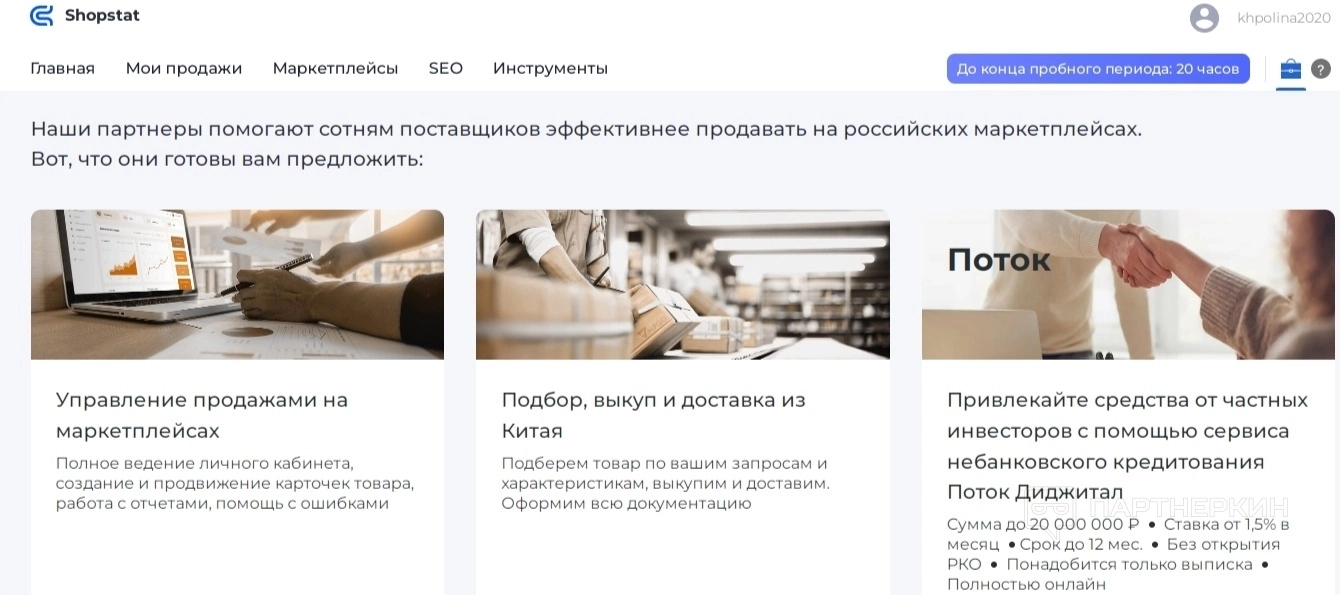
Task: Click the question mark help icon
Action: tap(1321, 69)
